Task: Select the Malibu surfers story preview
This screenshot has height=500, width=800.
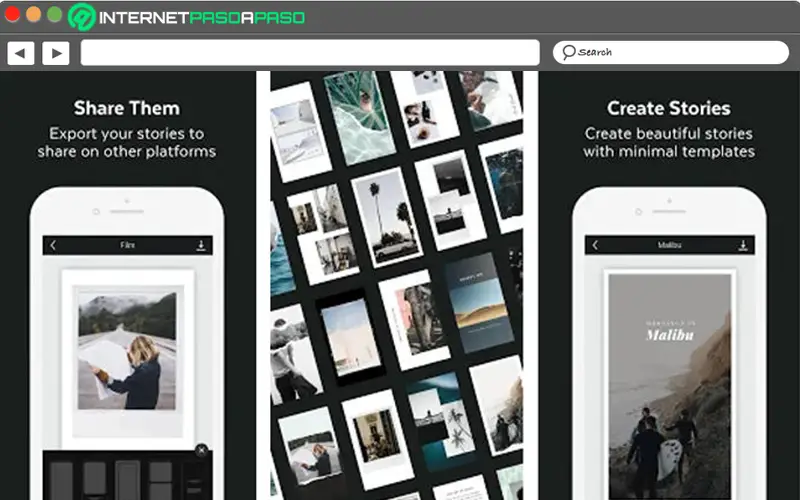Action: (x=669, y=386)
